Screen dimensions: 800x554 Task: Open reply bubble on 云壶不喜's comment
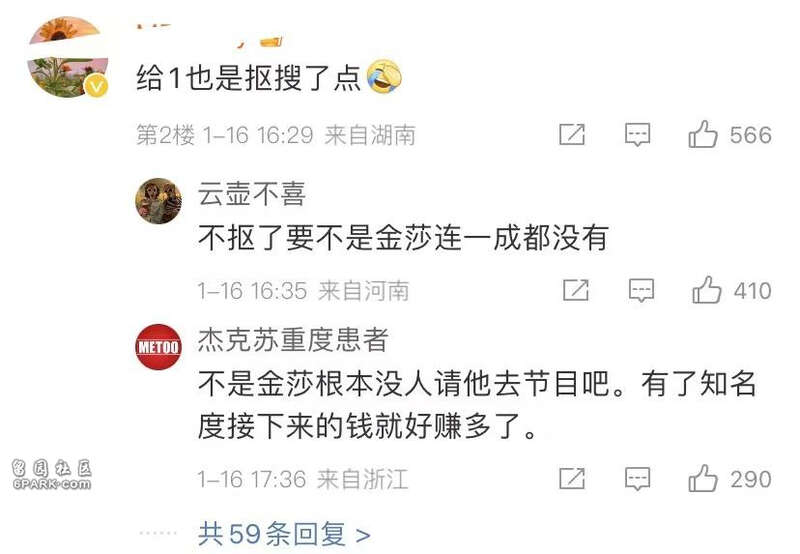tap(641, 291)
